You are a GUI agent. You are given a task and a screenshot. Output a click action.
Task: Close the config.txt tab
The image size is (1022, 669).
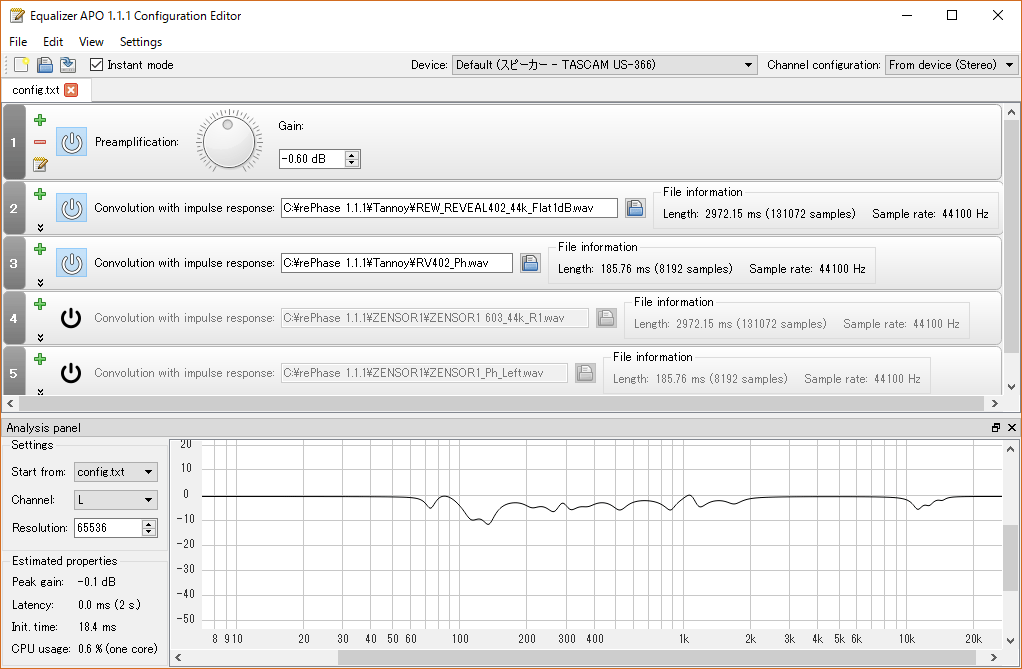71,90
